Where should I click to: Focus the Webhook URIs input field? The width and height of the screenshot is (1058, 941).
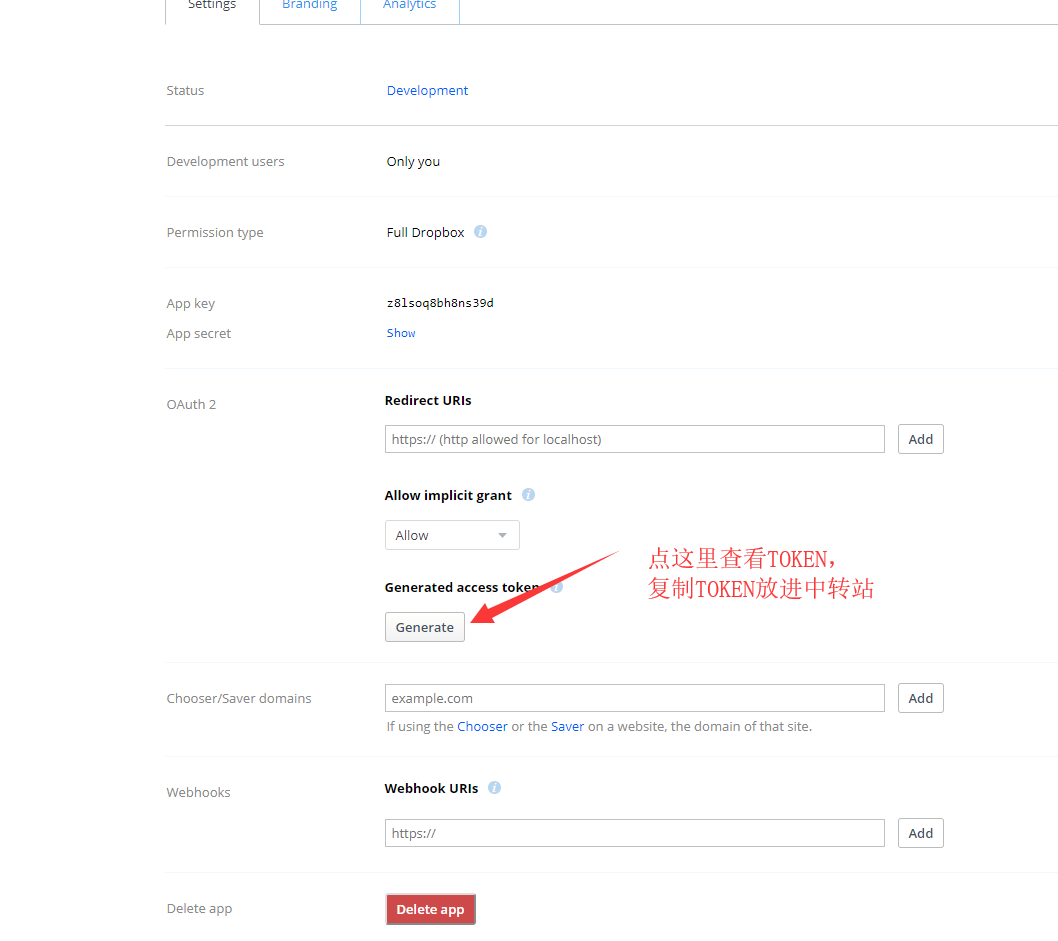(x=634, y=833)
